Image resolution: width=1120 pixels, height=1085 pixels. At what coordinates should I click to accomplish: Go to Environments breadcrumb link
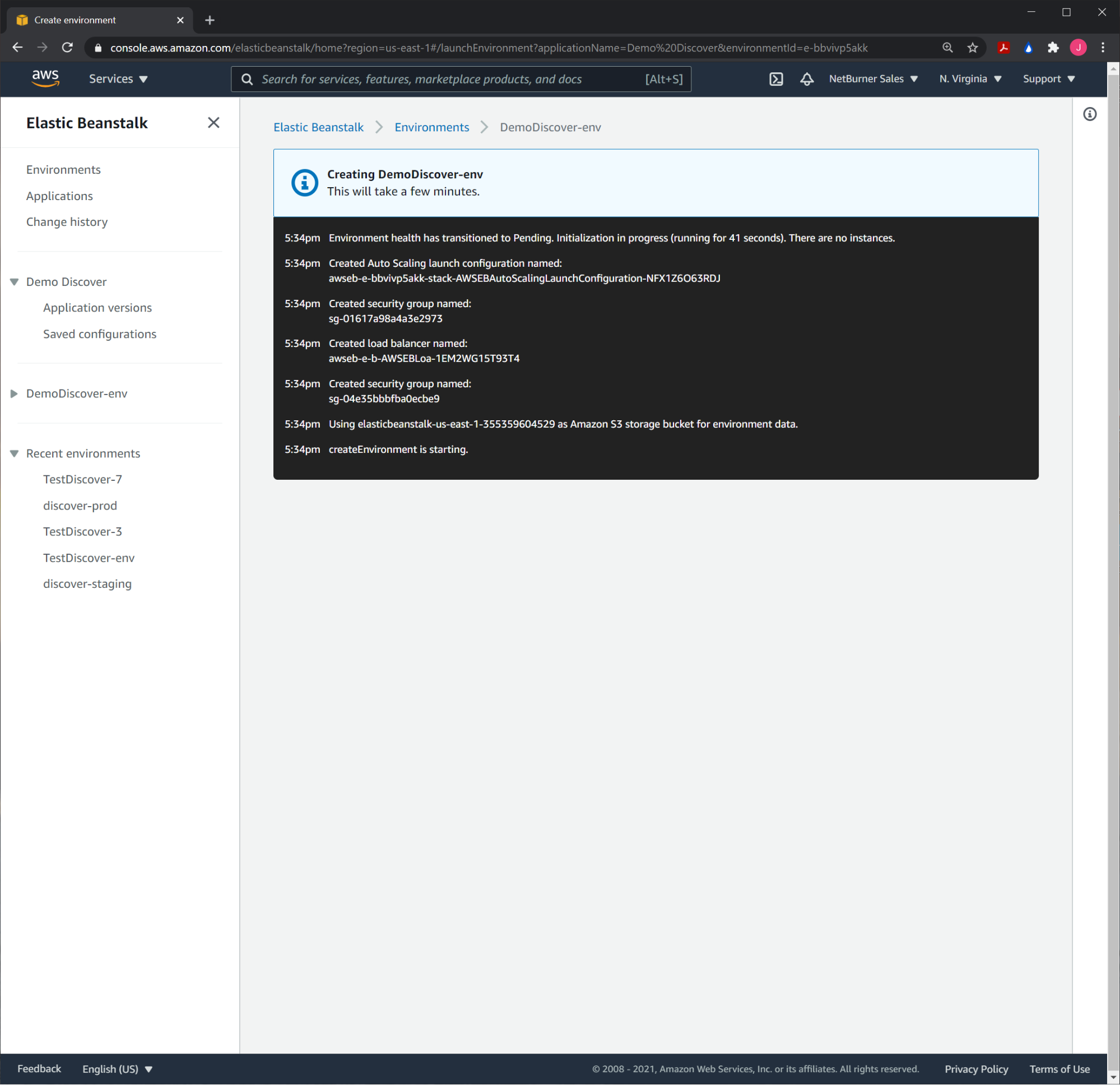pyautogui.click(x=431, y=127)
